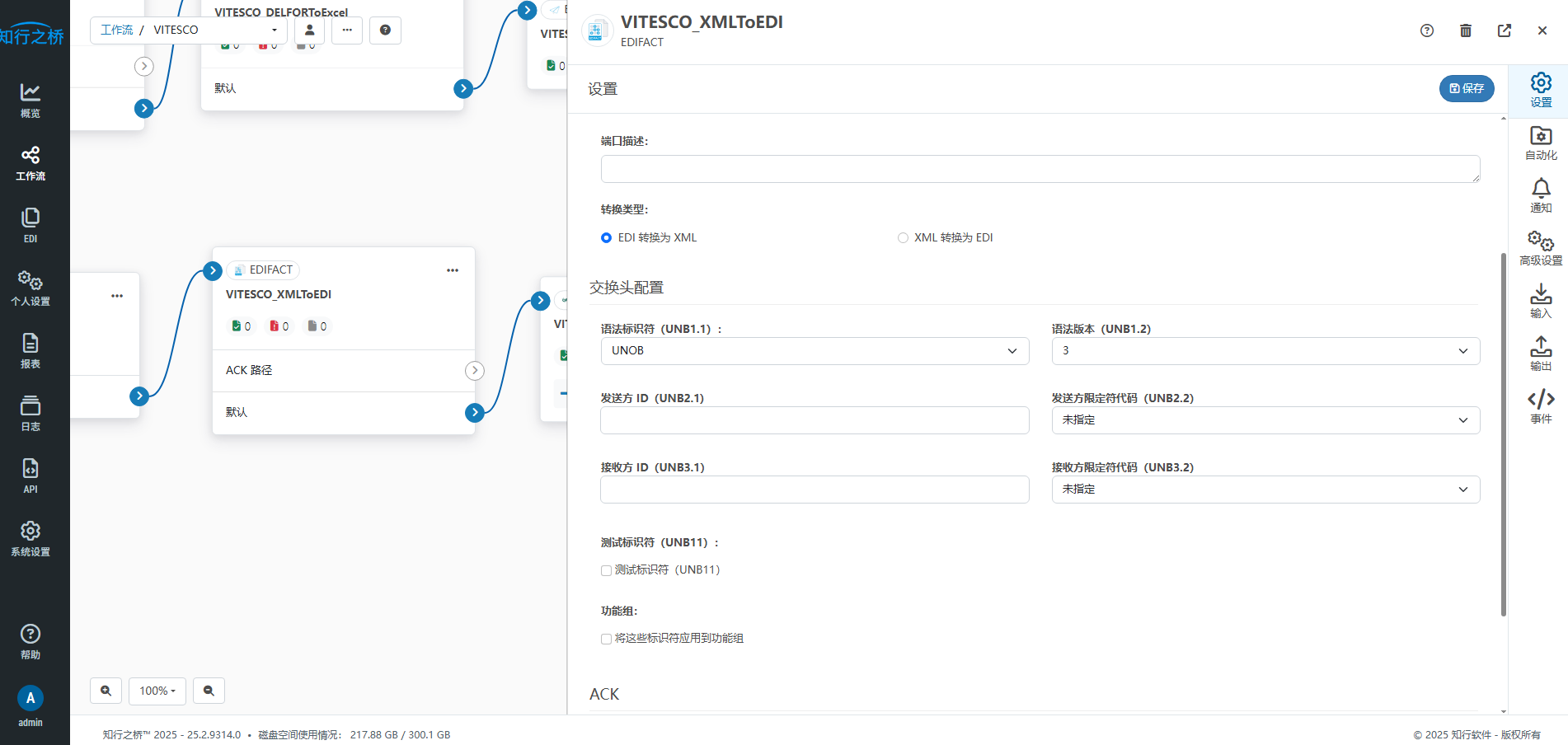
Task: Open the 语法版本 (UNB1.2) dropdown
Action: click(1265, 351)
